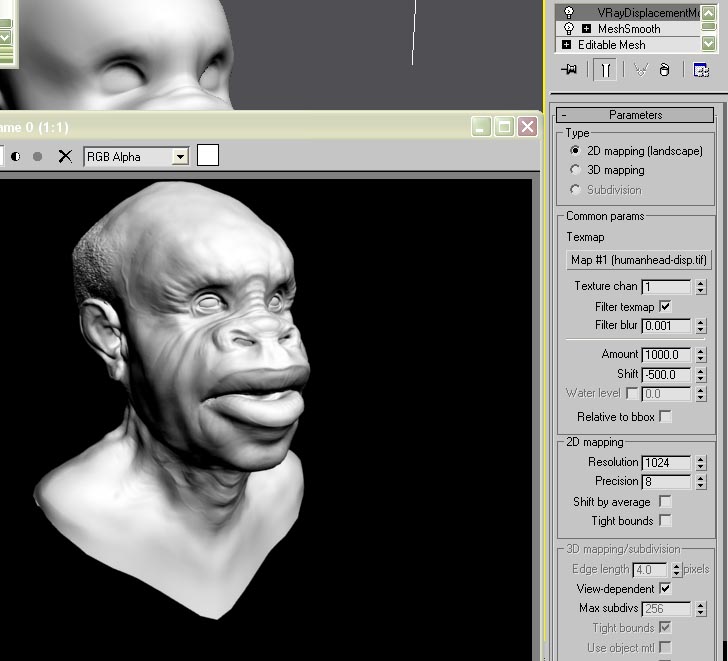The width and height of the screenshot is (728, 661).
Task: Click Clear (X) icon in frame buffer
Action: click(x=65, y=156)
